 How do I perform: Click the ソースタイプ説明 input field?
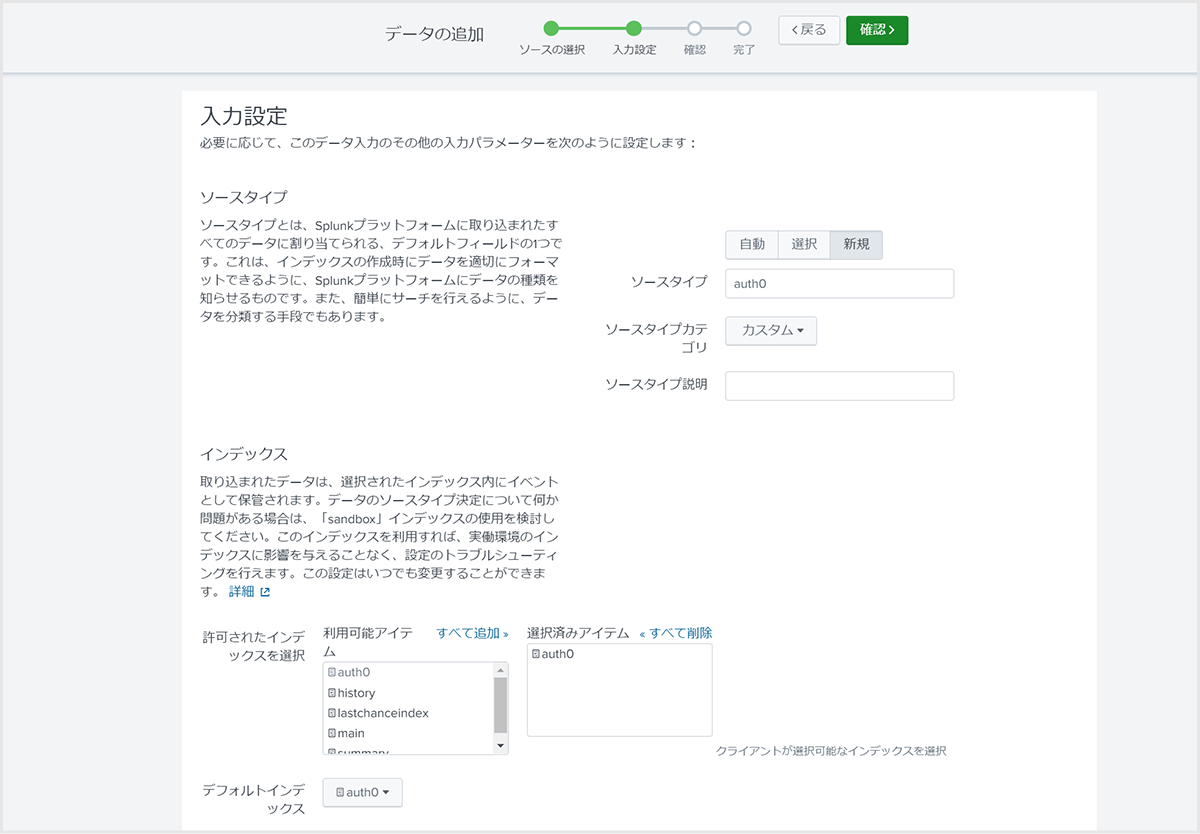click(x=839, y=386)
